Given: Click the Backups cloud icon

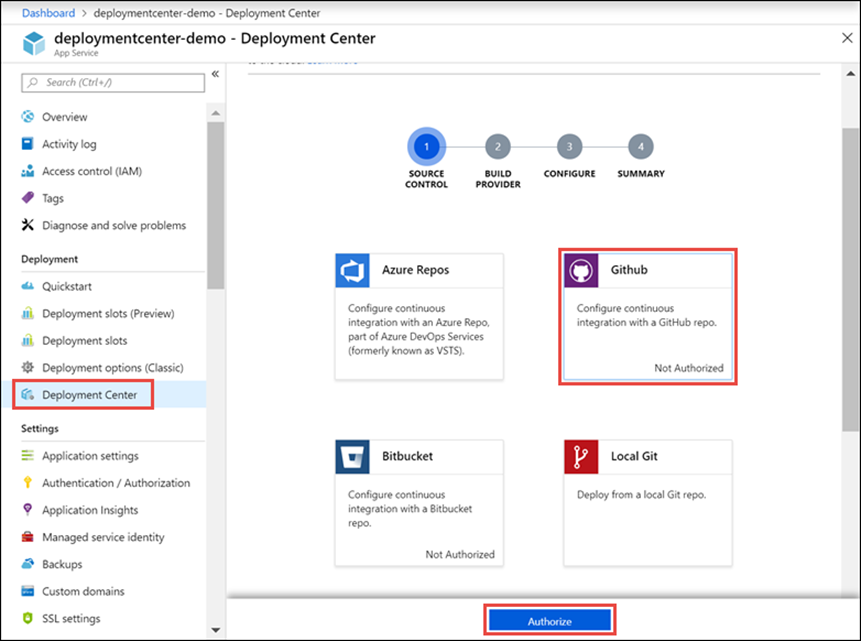Looking at the screenshot, I should pos(27,564).
